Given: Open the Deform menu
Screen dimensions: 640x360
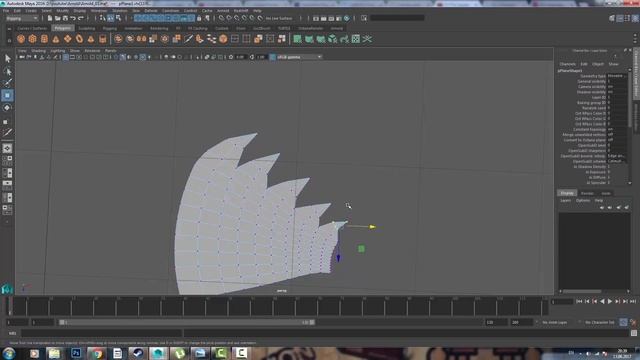Looking at the screenshot, I should 151,11.
